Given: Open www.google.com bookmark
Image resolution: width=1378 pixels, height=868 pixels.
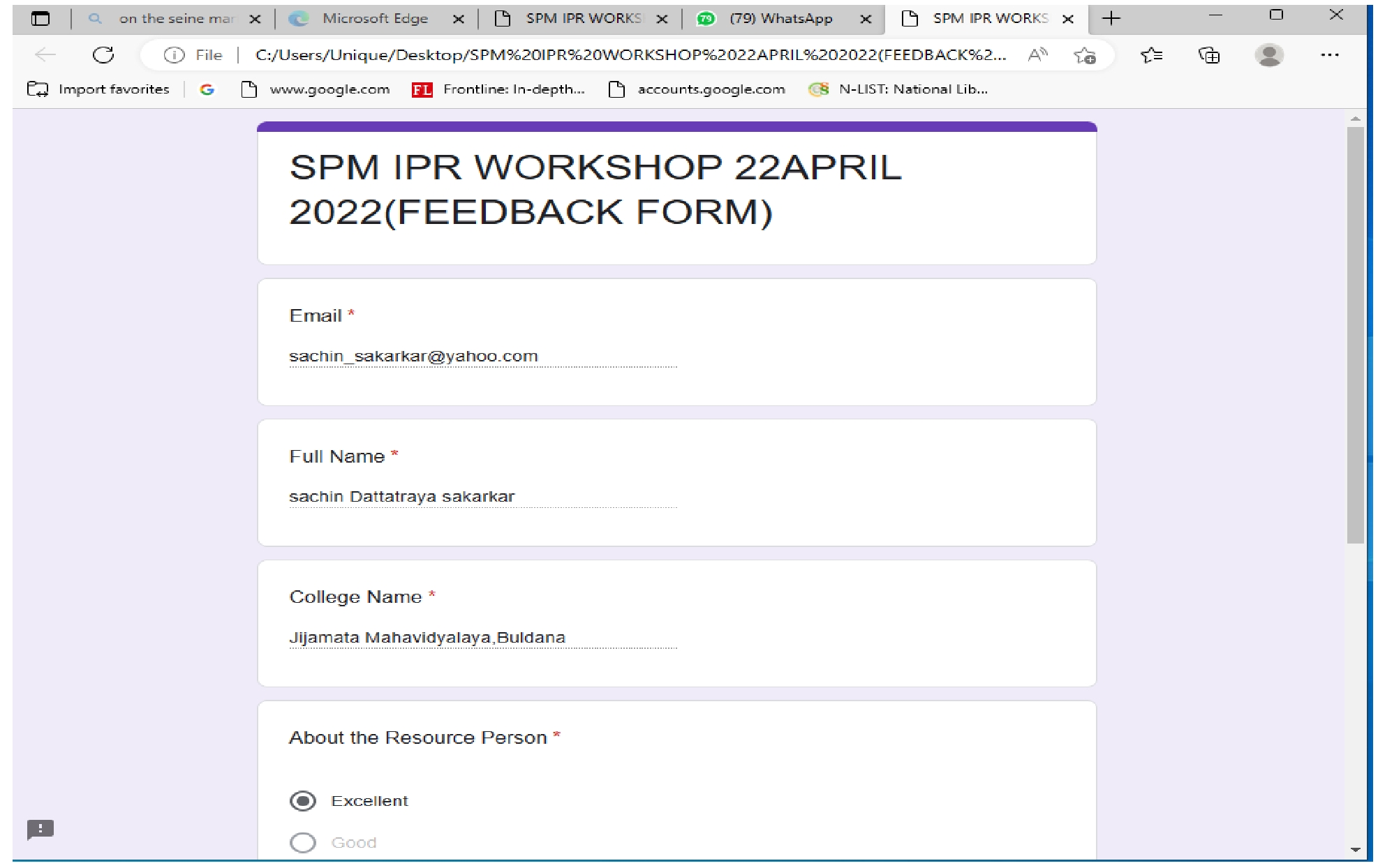Looking at the screenshot, I should pyautogui.click(x=316, y=89).
